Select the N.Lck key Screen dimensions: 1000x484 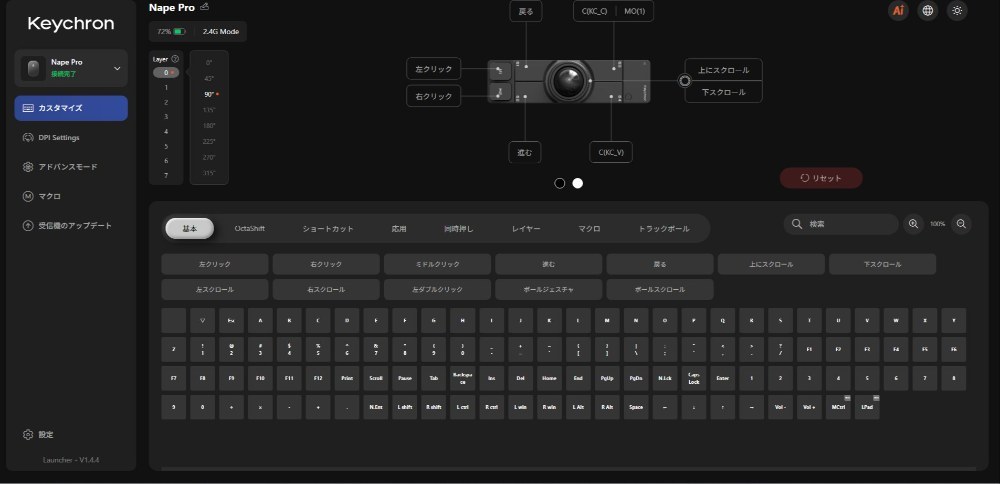[x=665, y=378]
